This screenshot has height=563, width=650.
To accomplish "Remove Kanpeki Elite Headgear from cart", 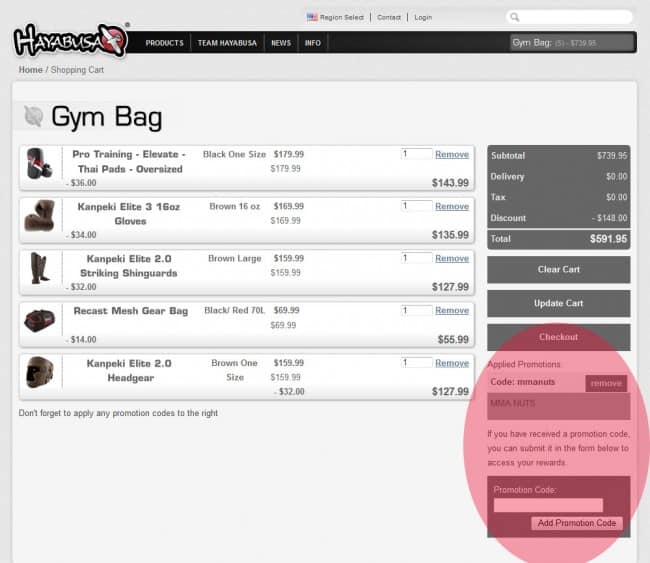I will 452,363.
